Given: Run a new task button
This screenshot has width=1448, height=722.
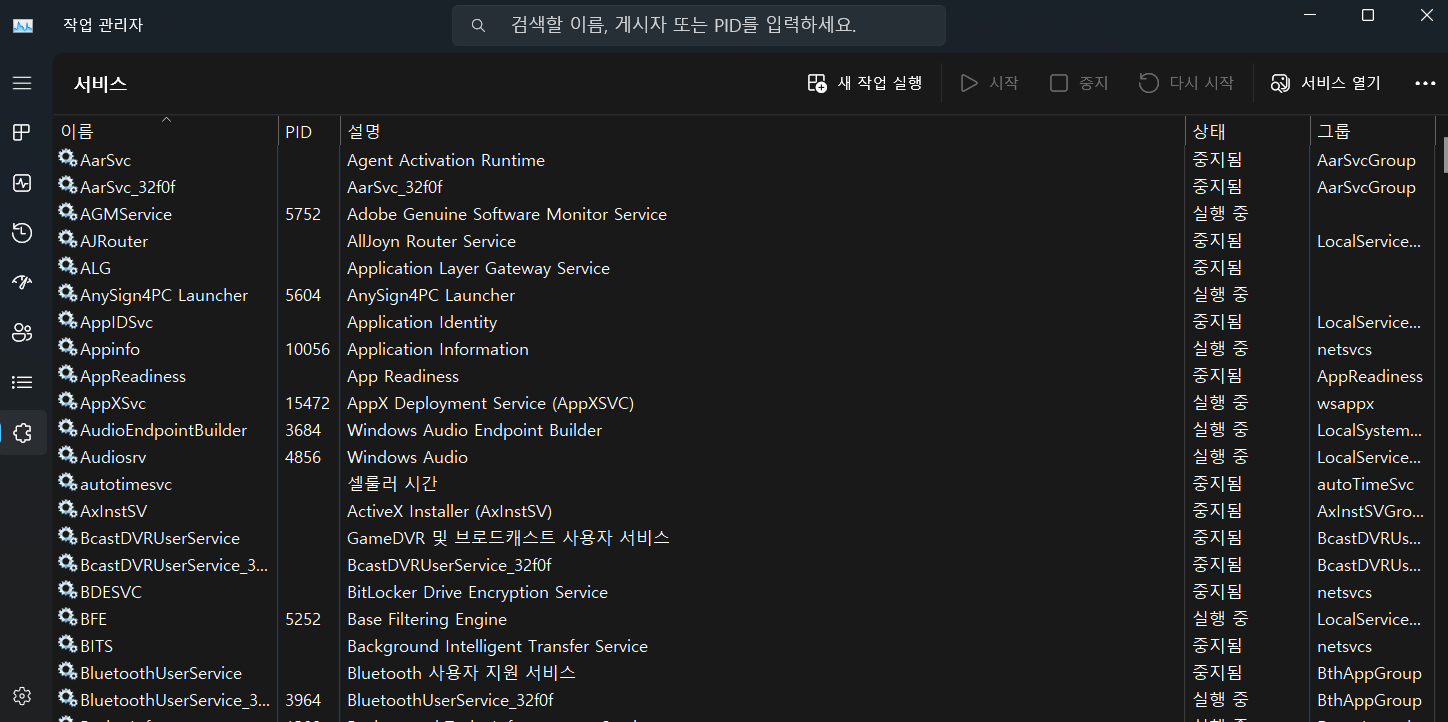Looking at the screenshot, I should (x=865, y=83).
